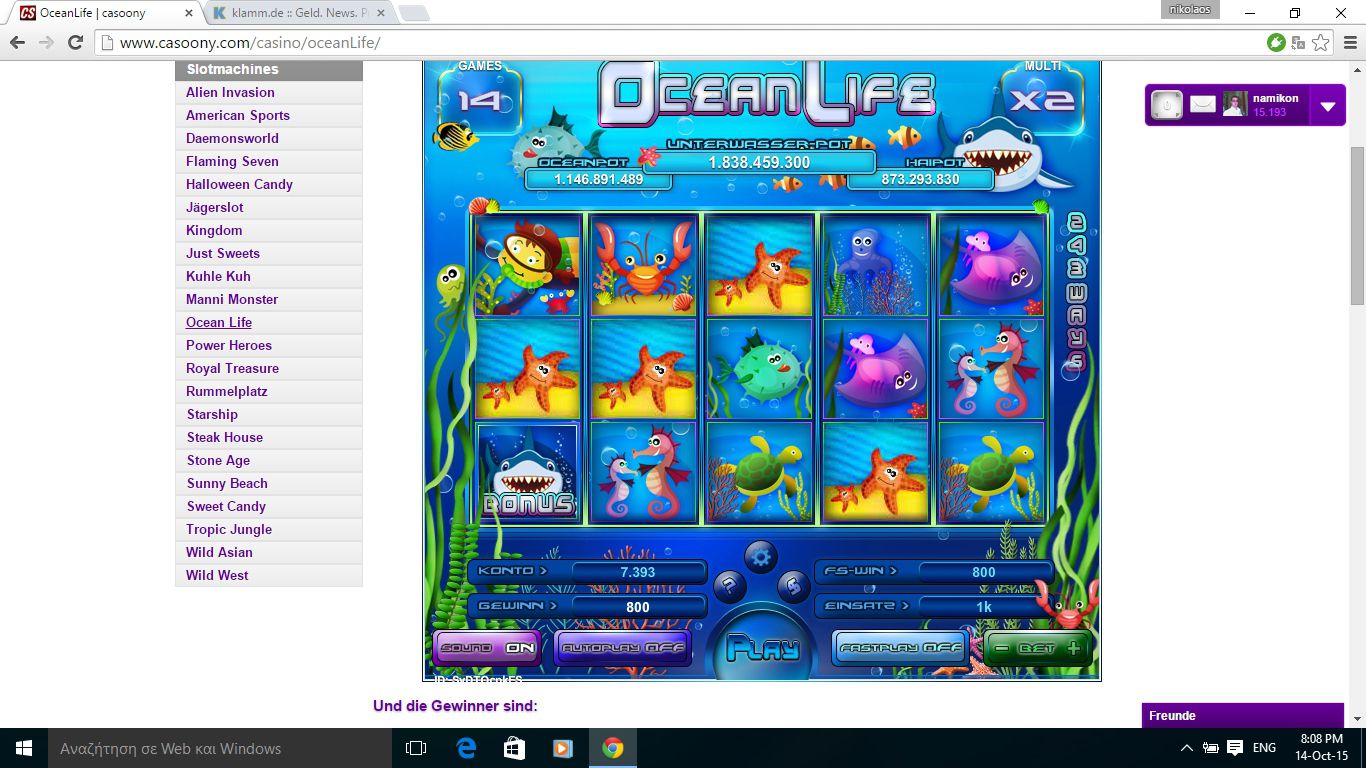
Task: Click the browser forward arrow
Action: [x=46, y=42]
